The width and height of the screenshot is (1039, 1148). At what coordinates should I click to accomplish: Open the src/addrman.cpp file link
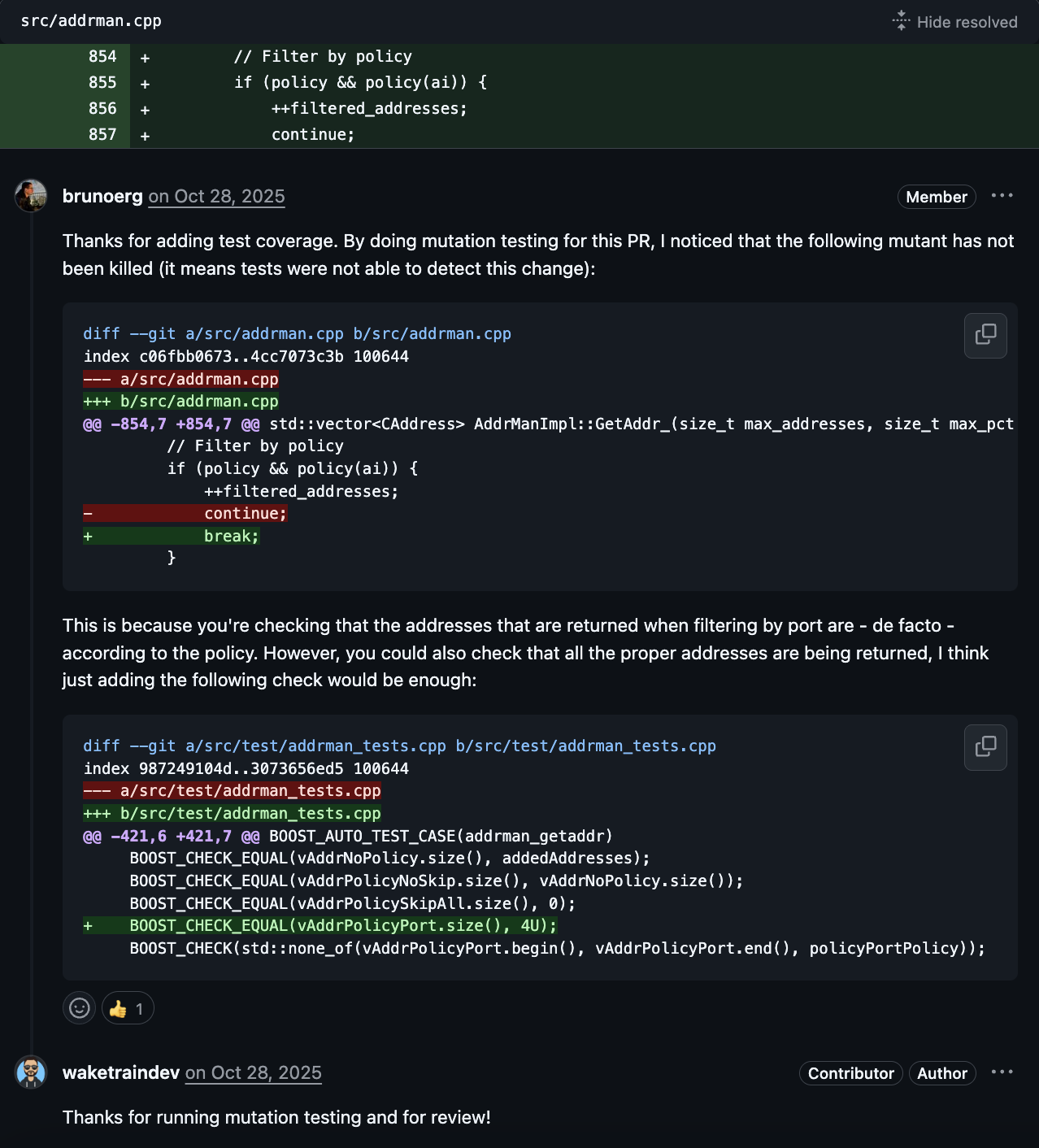pos(91,21)
